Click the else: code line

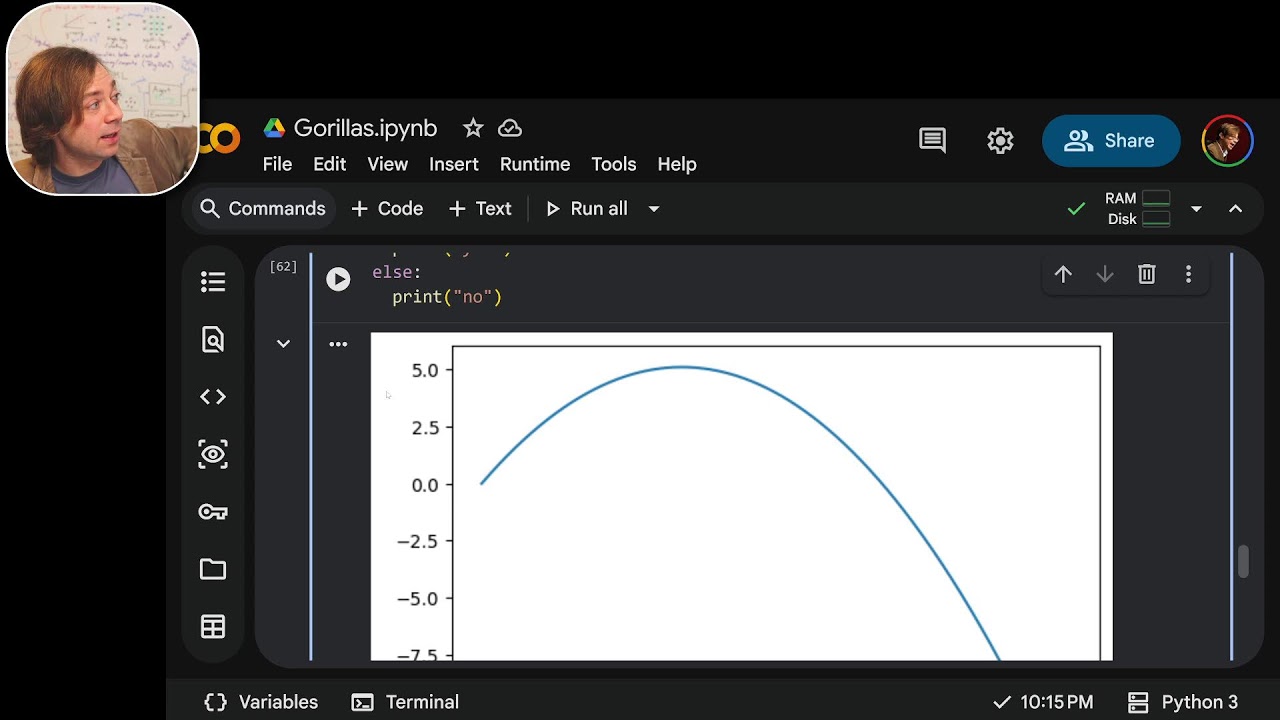(397, 272)
